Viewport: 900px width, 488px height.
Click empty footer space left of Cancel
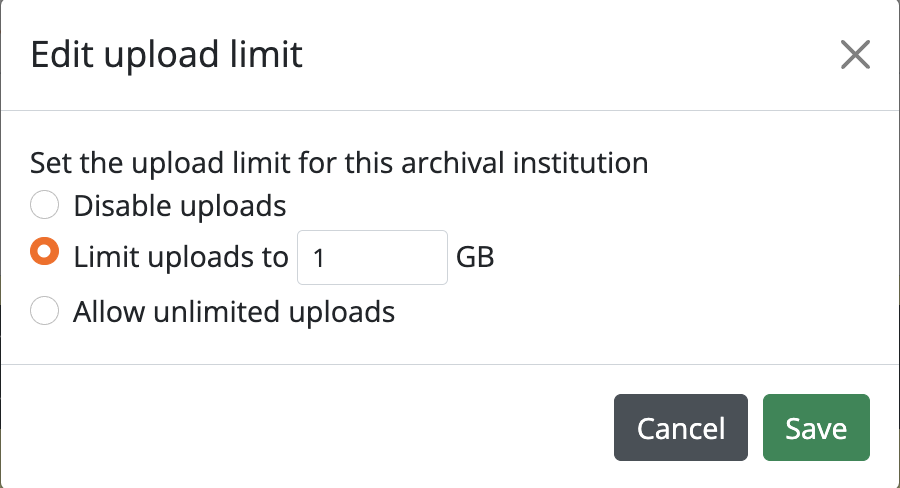(x=300, y=429)
